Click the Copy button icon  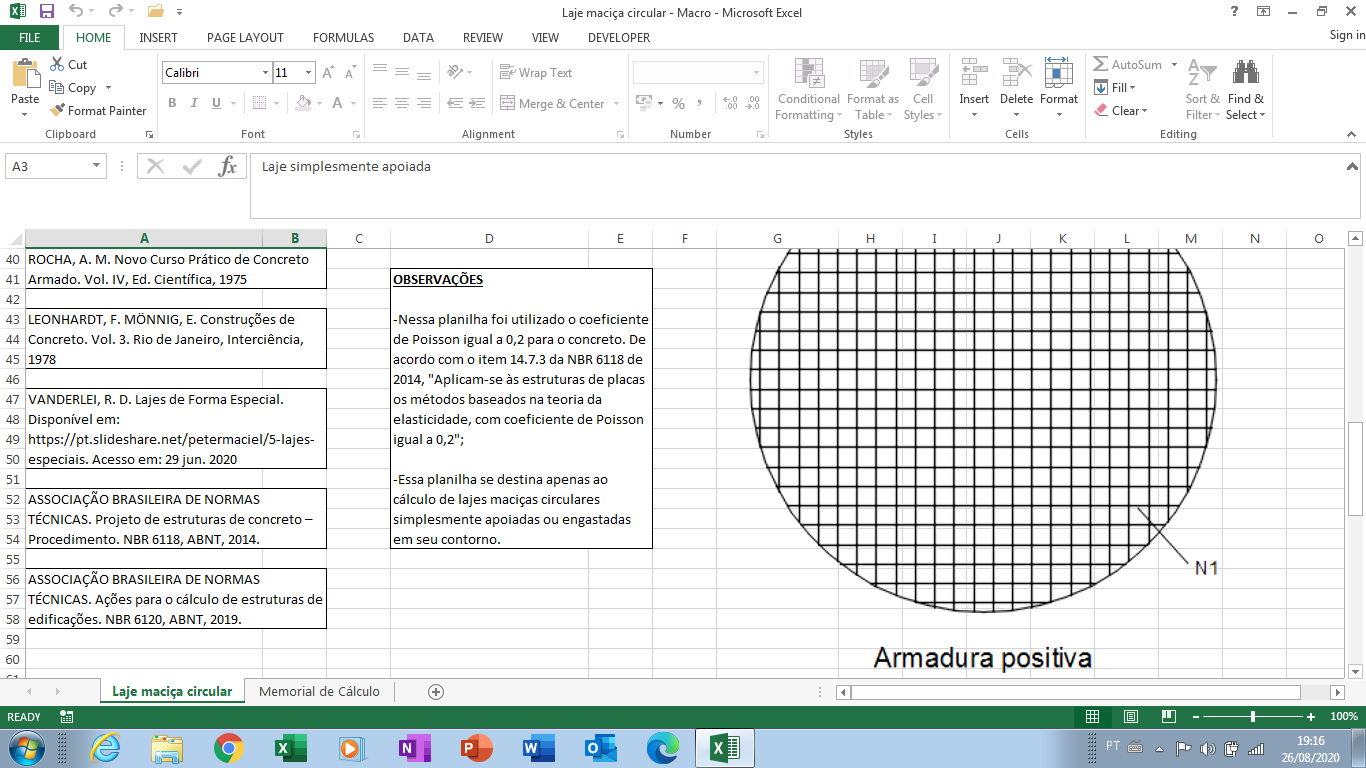(x=57, y=88)
